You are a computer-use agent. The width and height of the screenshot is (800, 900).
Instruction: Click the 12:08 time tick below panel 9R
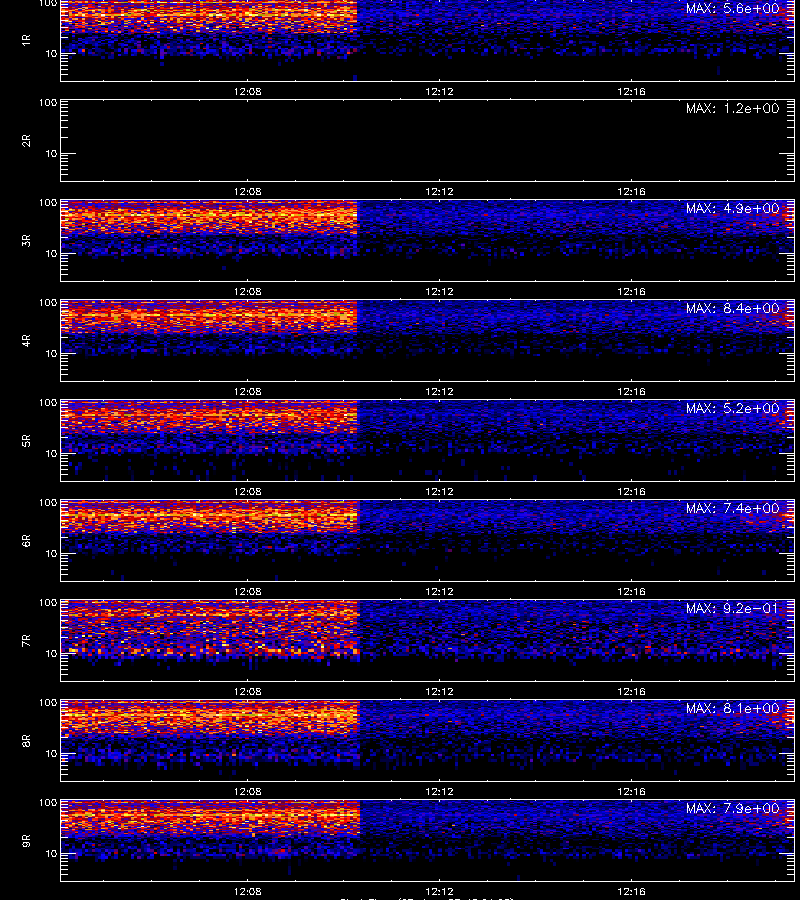point(247,891)
